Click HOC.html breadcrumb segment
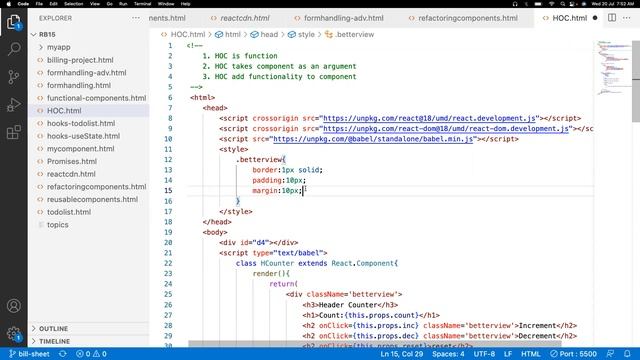This screenshot has width=640, height=360. tap(183, 35)
